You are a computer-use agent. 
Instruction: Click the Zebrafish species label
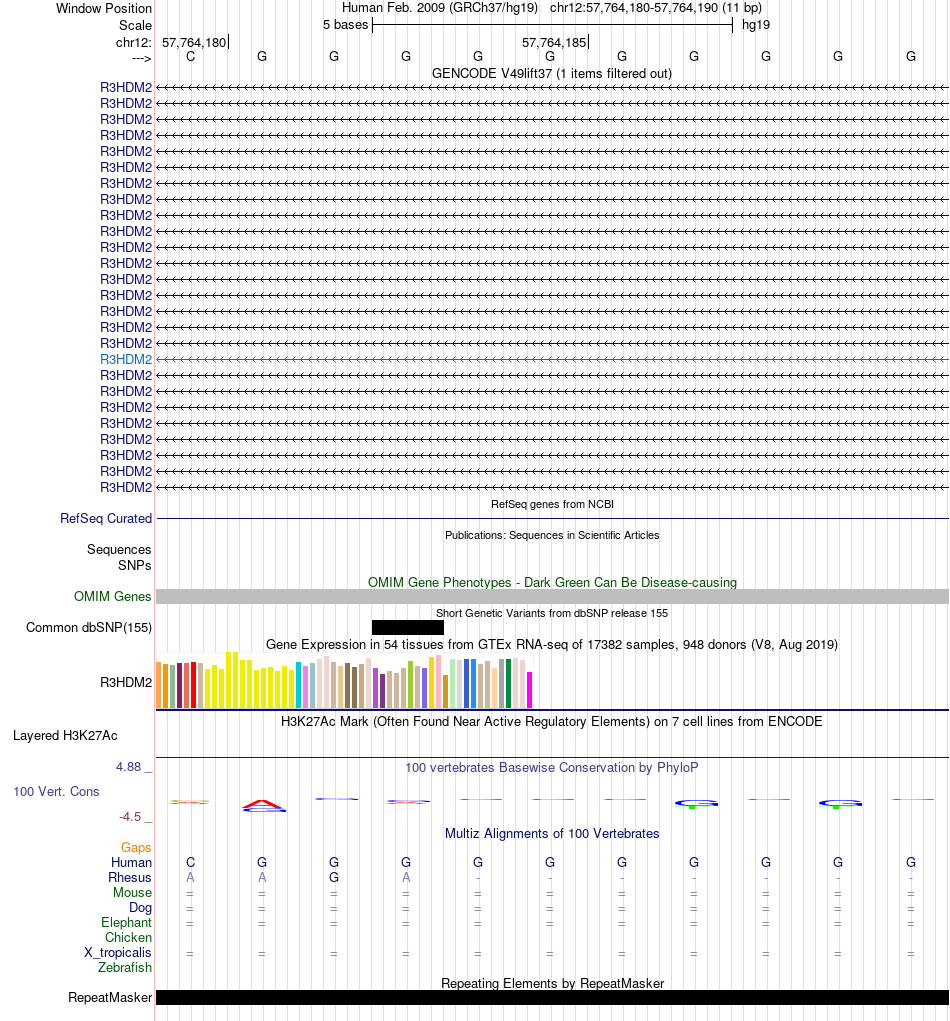[125, 968]
